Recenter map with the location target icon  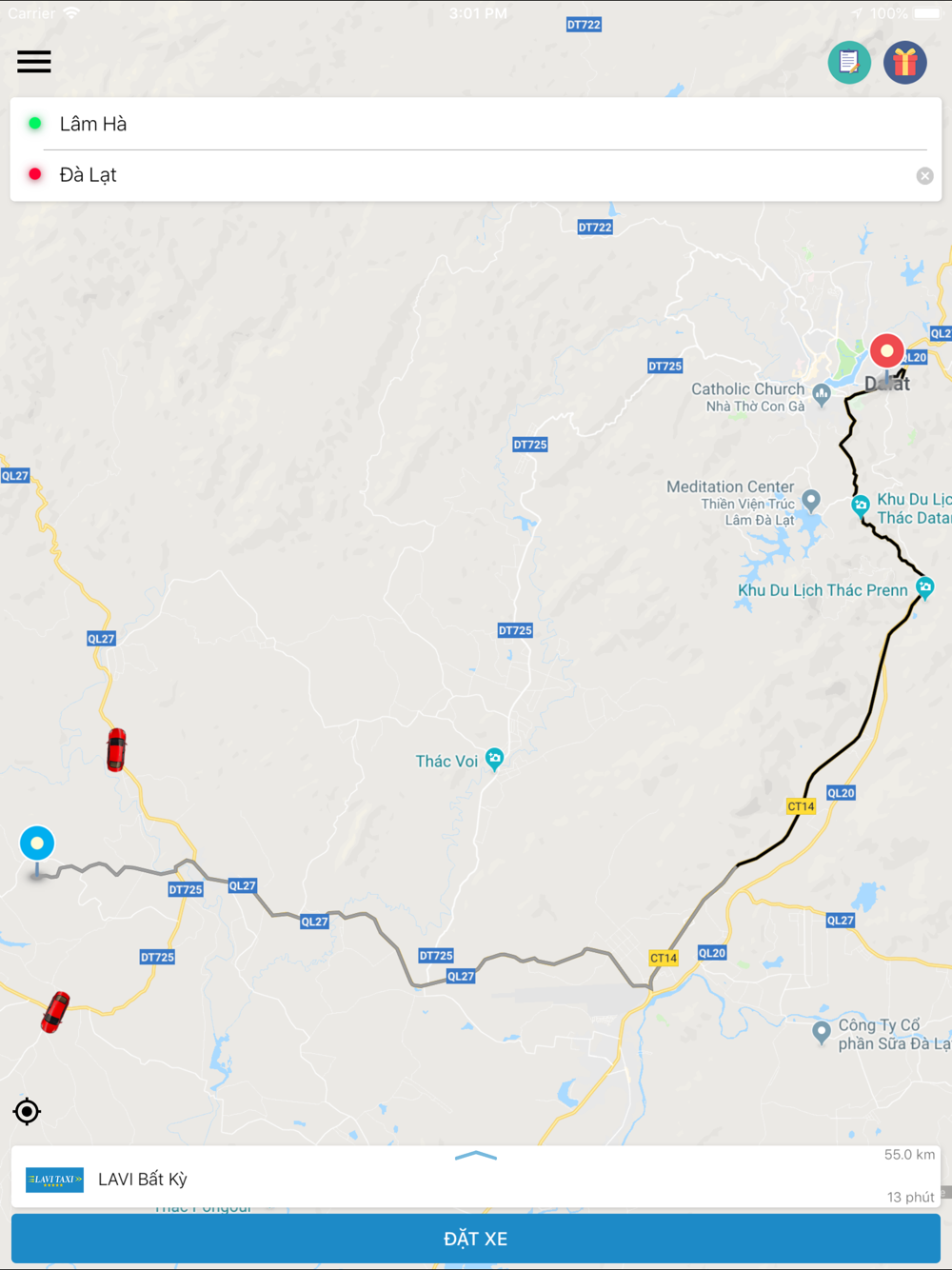point(27,1111)
